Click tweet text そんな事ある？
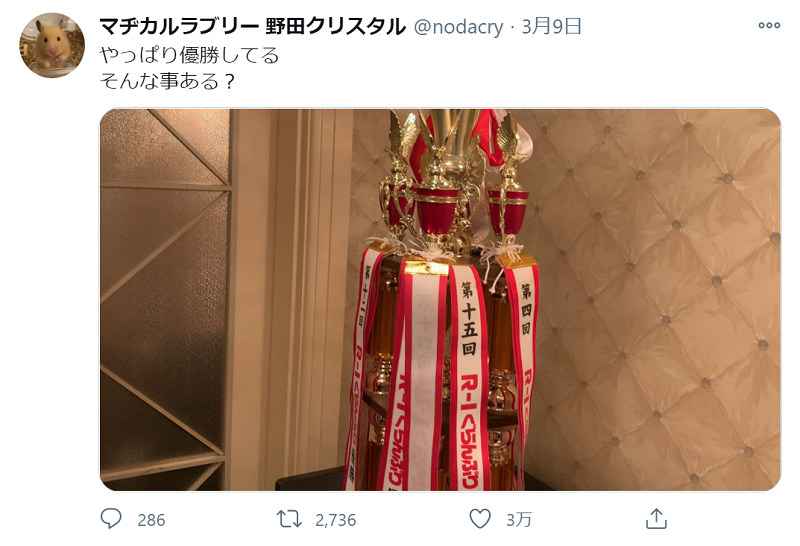800x546 pixels. pyautogui.click(x=168, y=81)
